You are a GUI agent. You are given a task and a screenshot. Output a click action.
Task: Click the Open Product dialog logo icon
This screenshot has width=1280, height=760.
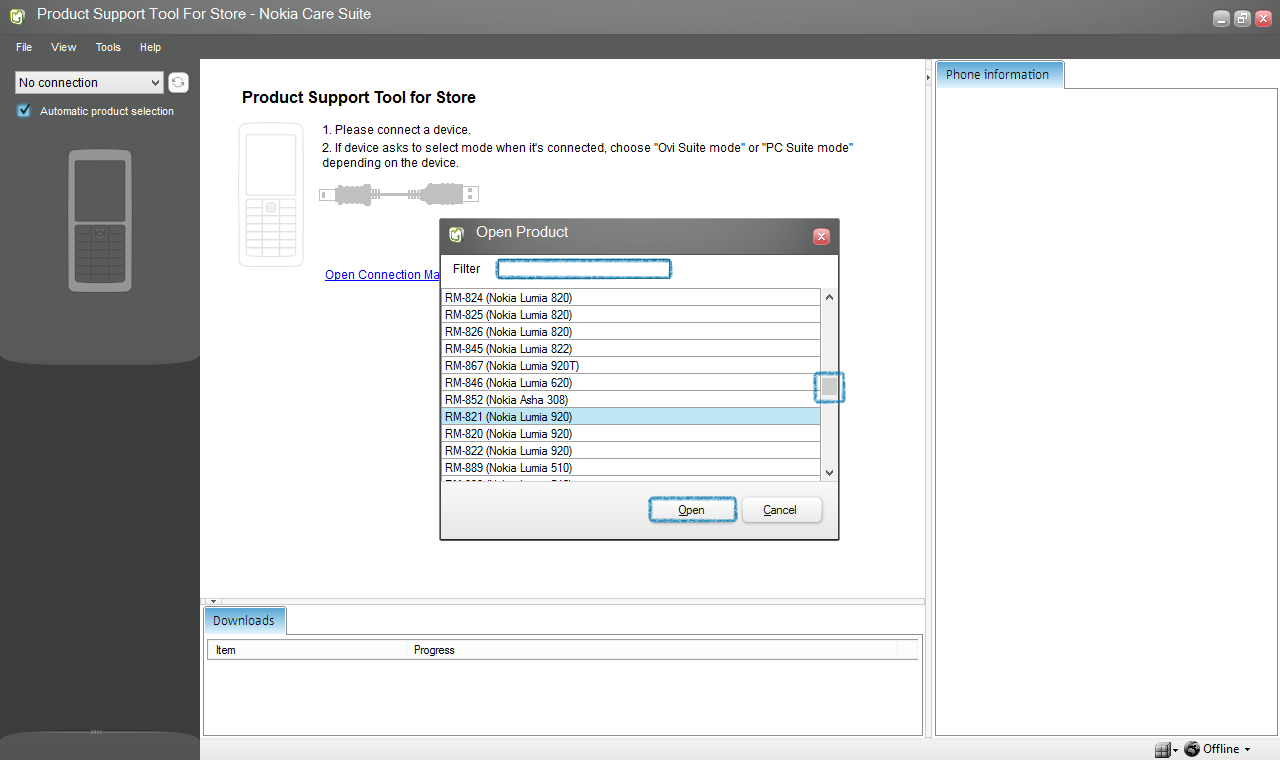pyautogui.click(x=456, y=234)
